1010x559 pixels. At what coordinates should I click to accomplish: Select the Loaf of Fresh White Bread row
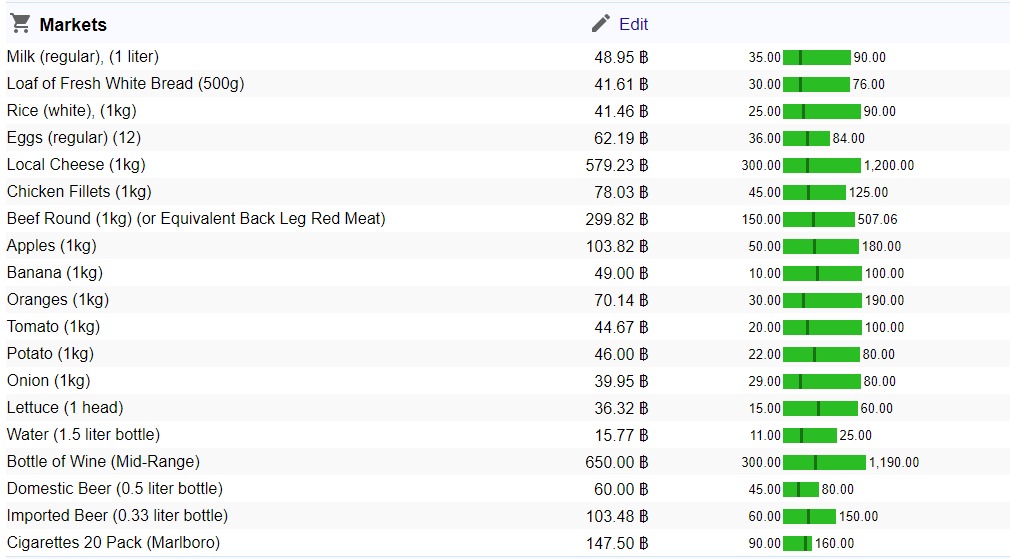point(125,84)
